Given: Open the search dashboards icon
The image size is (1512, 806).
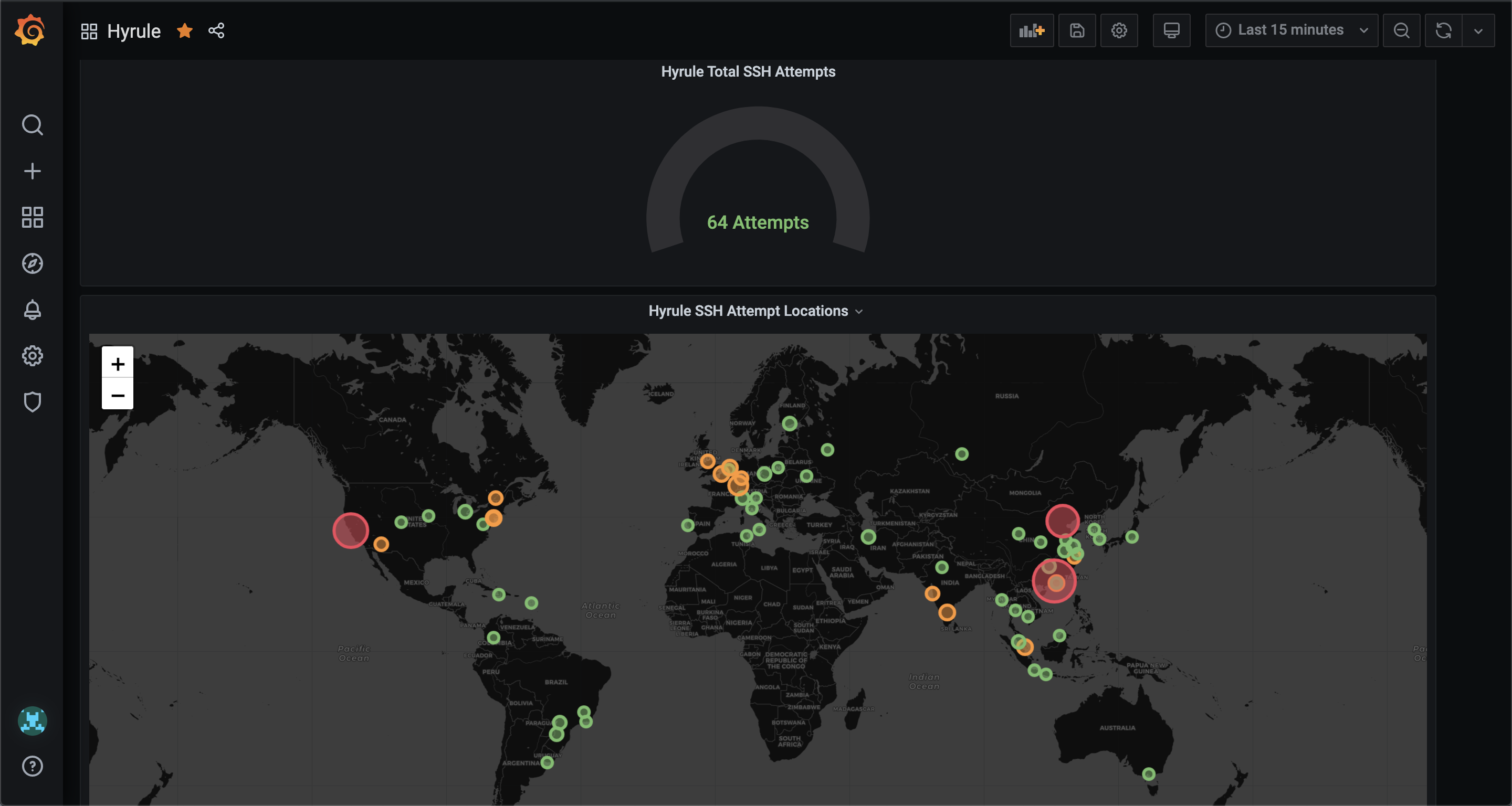Looking at the screenshot, I should pos(32,125).
